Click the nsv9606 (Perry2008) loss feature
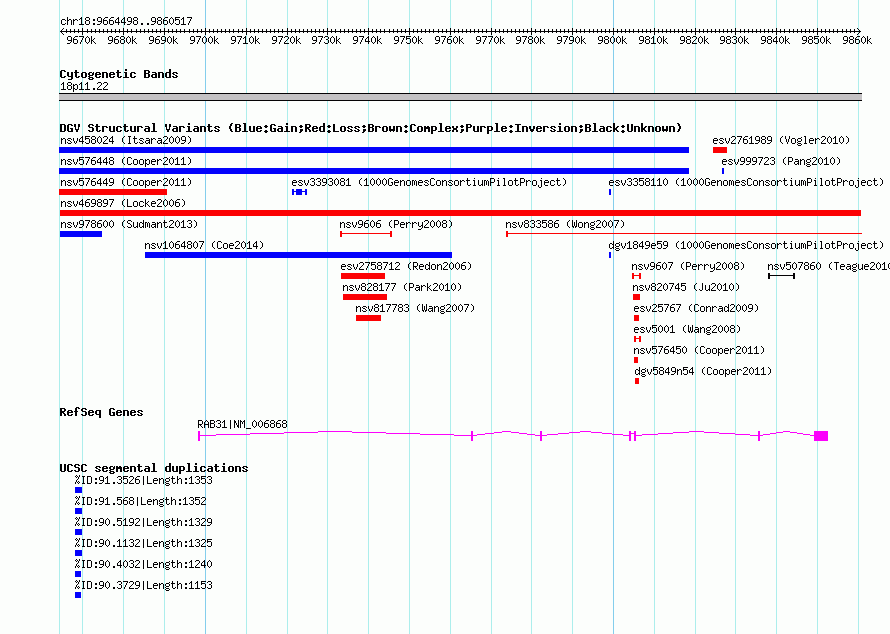The image size is (890, 634). coord(366,234)
